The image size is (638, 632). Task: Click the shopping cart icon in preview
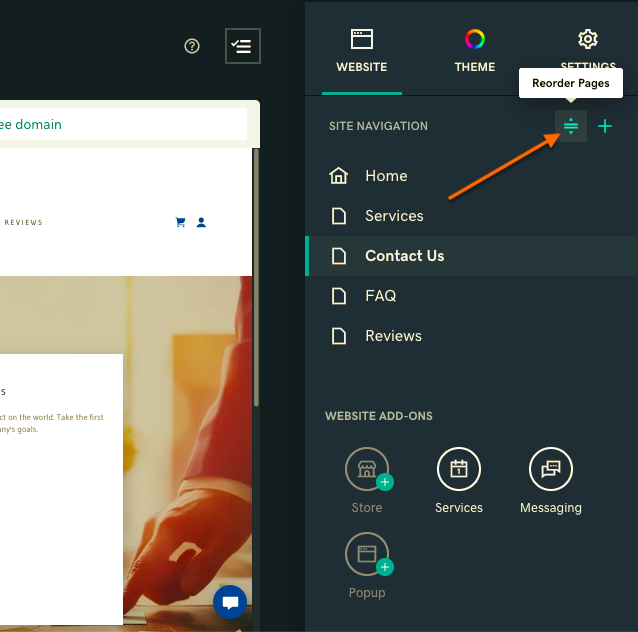click(x=180, y=223)
